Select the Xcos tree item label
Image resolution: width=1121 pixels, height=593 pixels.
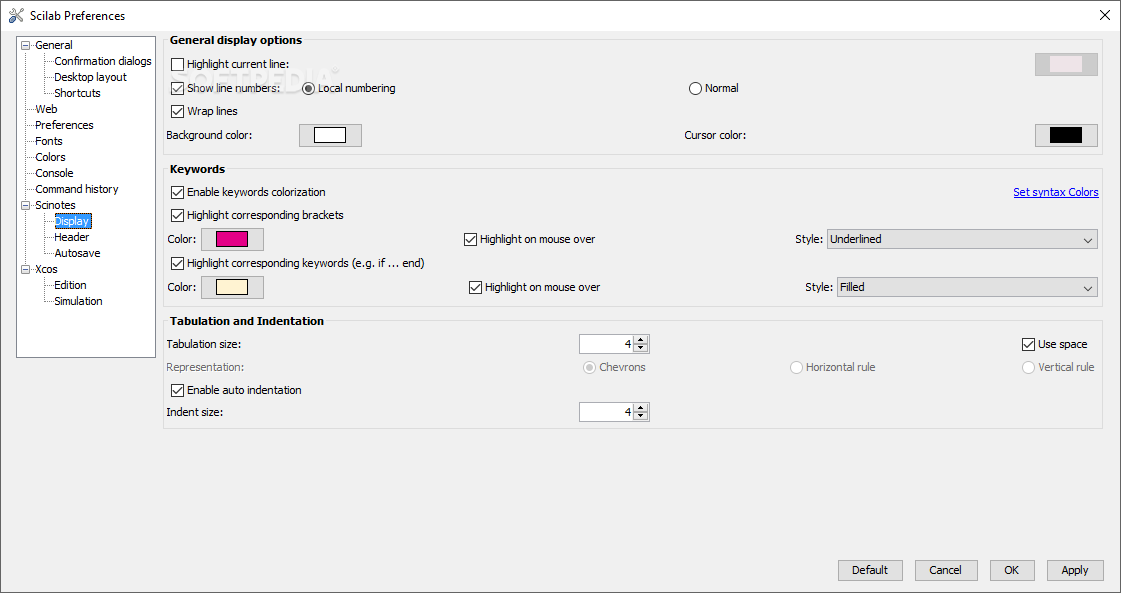pyautogui.click(x=46, y=270)
